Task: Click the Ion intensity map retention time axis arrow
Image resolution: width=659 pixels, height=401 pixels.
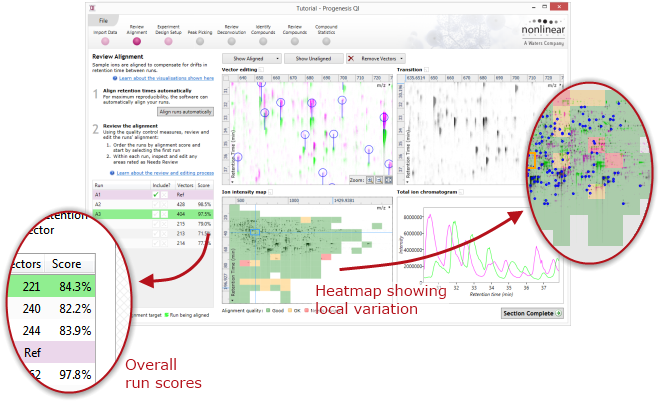Action: point(233,301)
